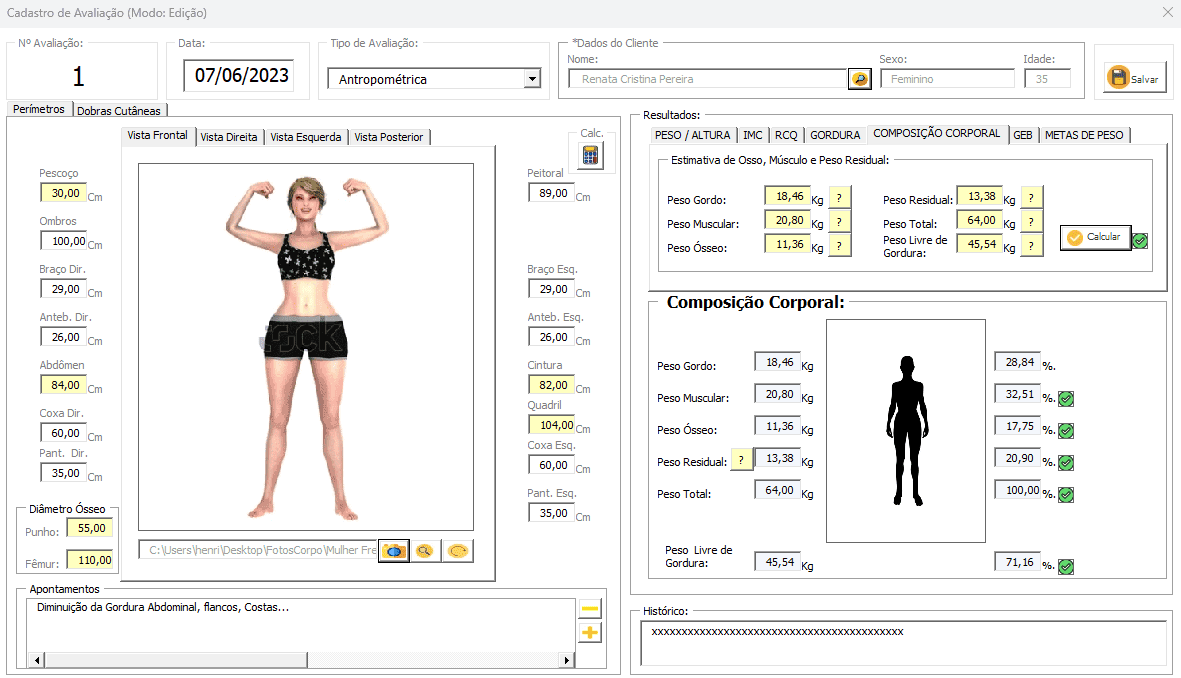This screenshot has height=678, width=1181.
Task: Click the Apontamentos horizontal scrollbar right arrow
Action: click(568, 661)
